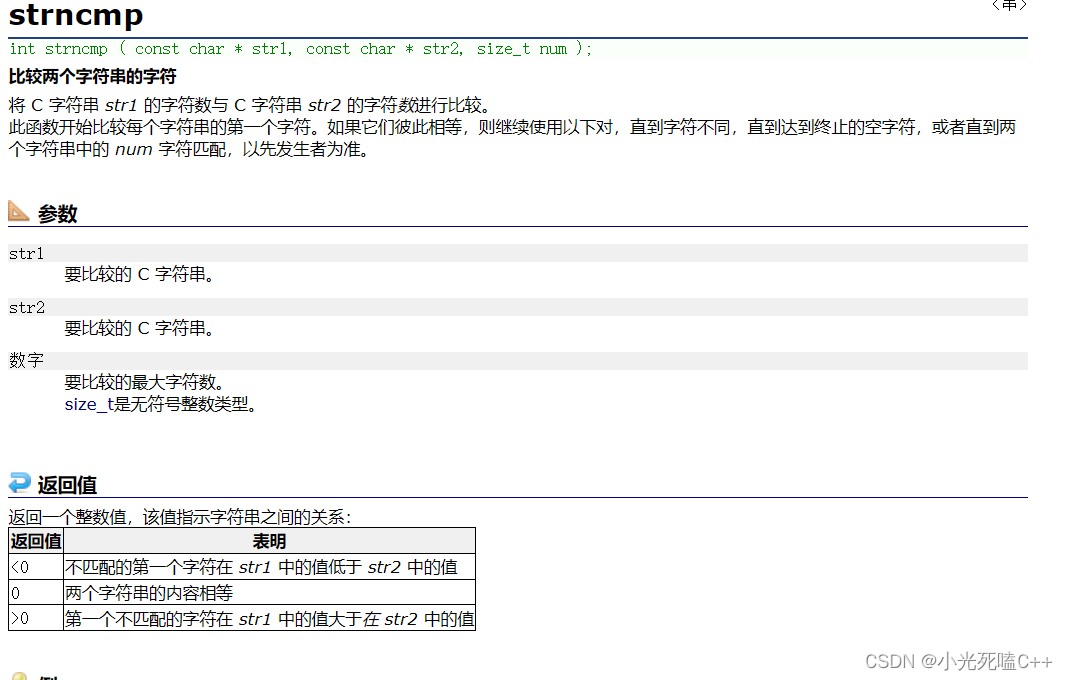This screenshot has width=1068, height=680.
Task: Click the ruler icon beside 参数 heading
Action: [20, 209]
